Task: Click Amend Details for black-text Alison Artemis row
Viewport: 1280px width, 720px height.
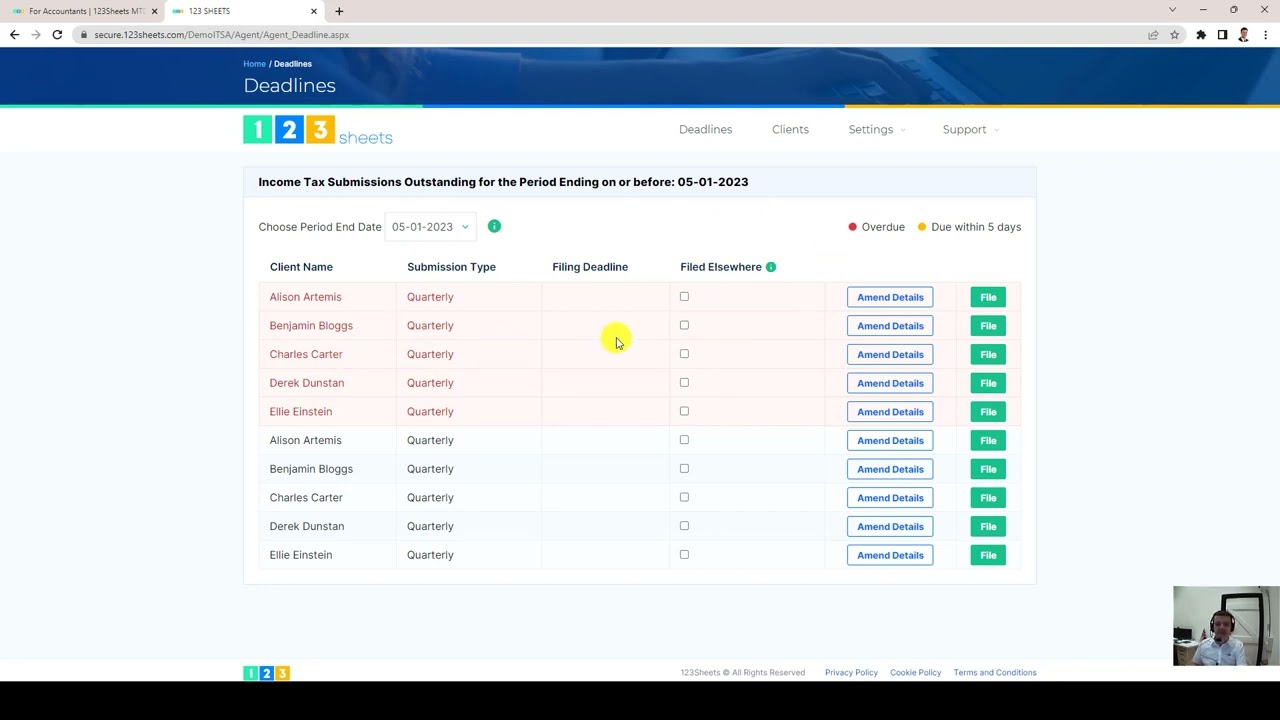Action: pos(890,440)
